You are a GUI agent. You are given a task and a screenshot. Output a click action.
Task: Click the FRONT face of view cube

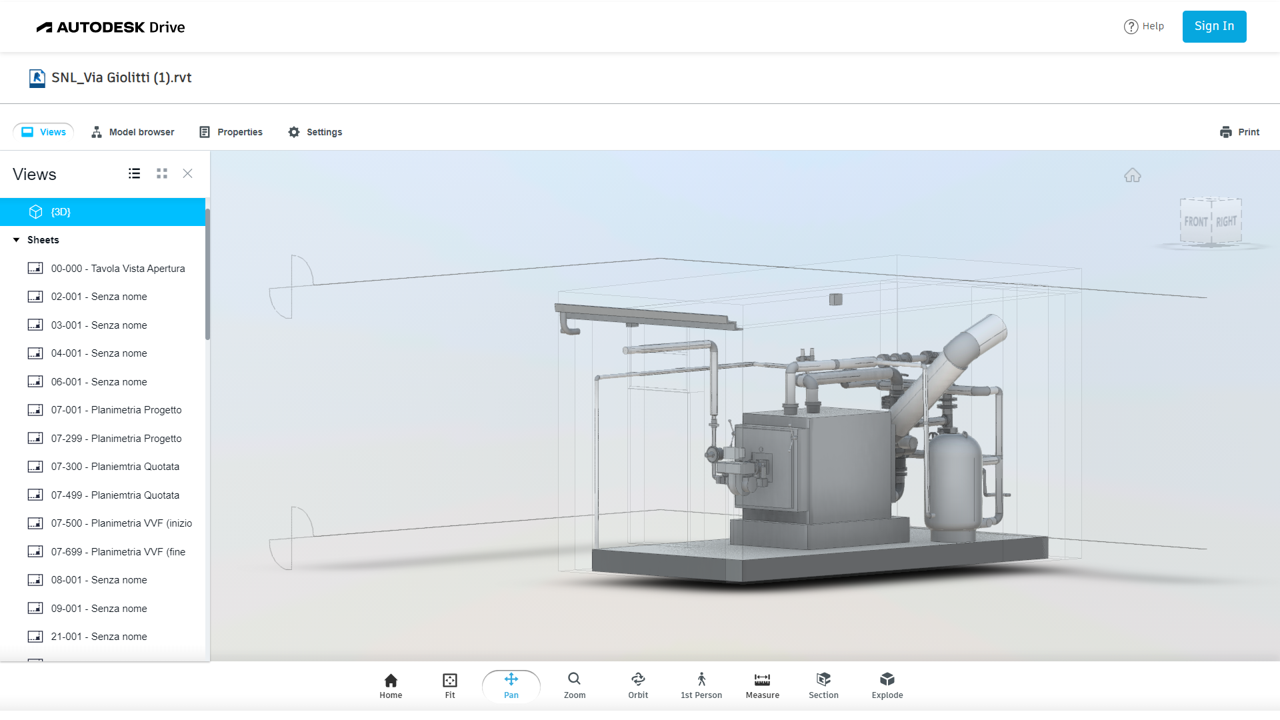tap(1196, 222)
